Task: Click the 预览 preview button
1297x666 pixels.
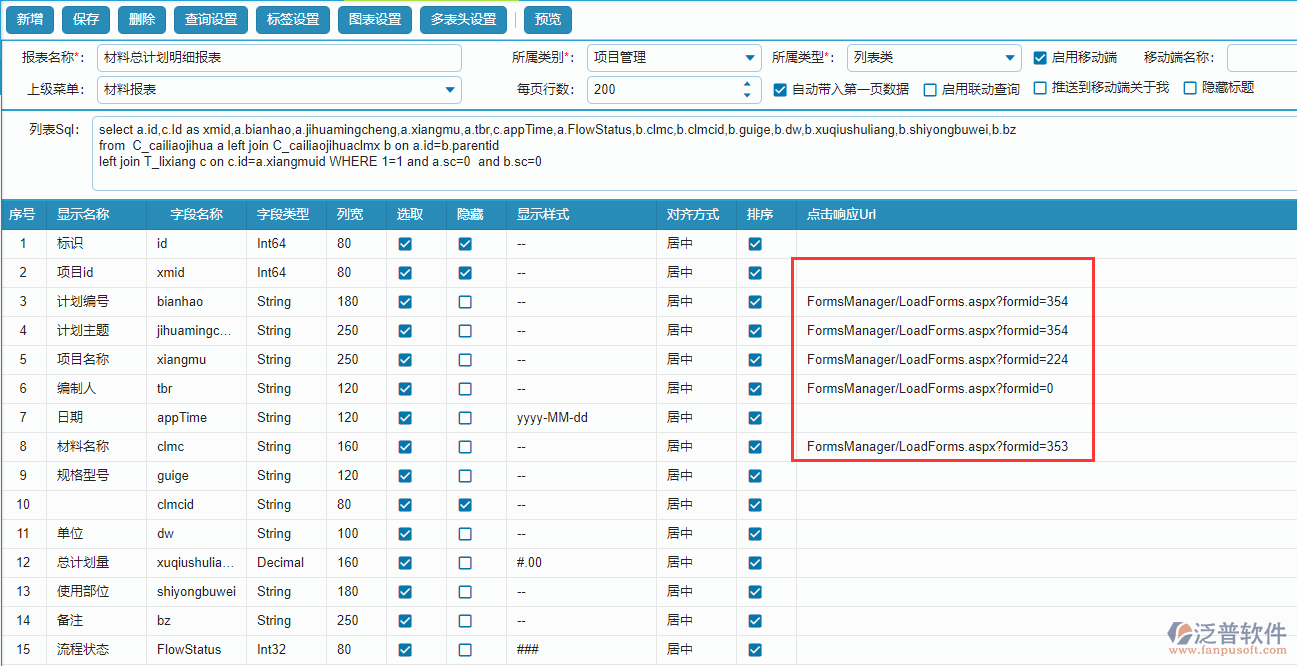Action: (548, 19)
